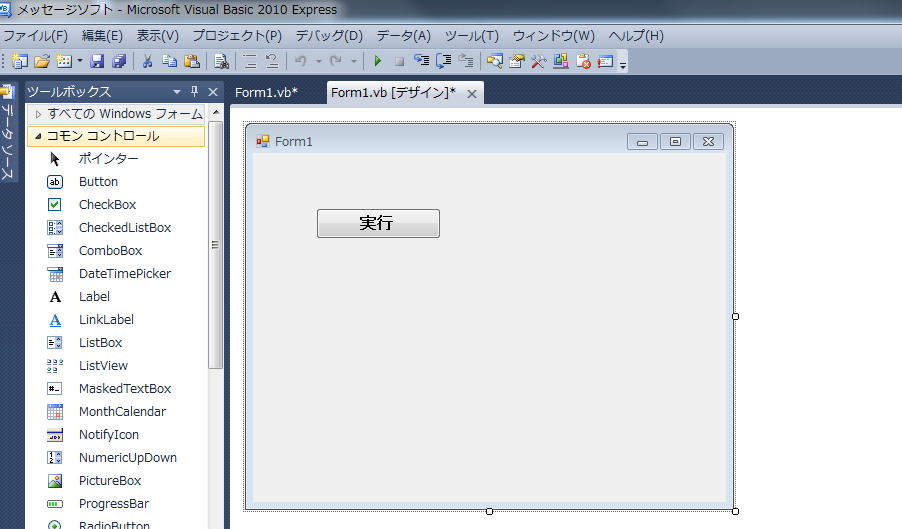Save Form1 with the floppy disk icon
Screen dimensions: 902x529
click(97, 61)
